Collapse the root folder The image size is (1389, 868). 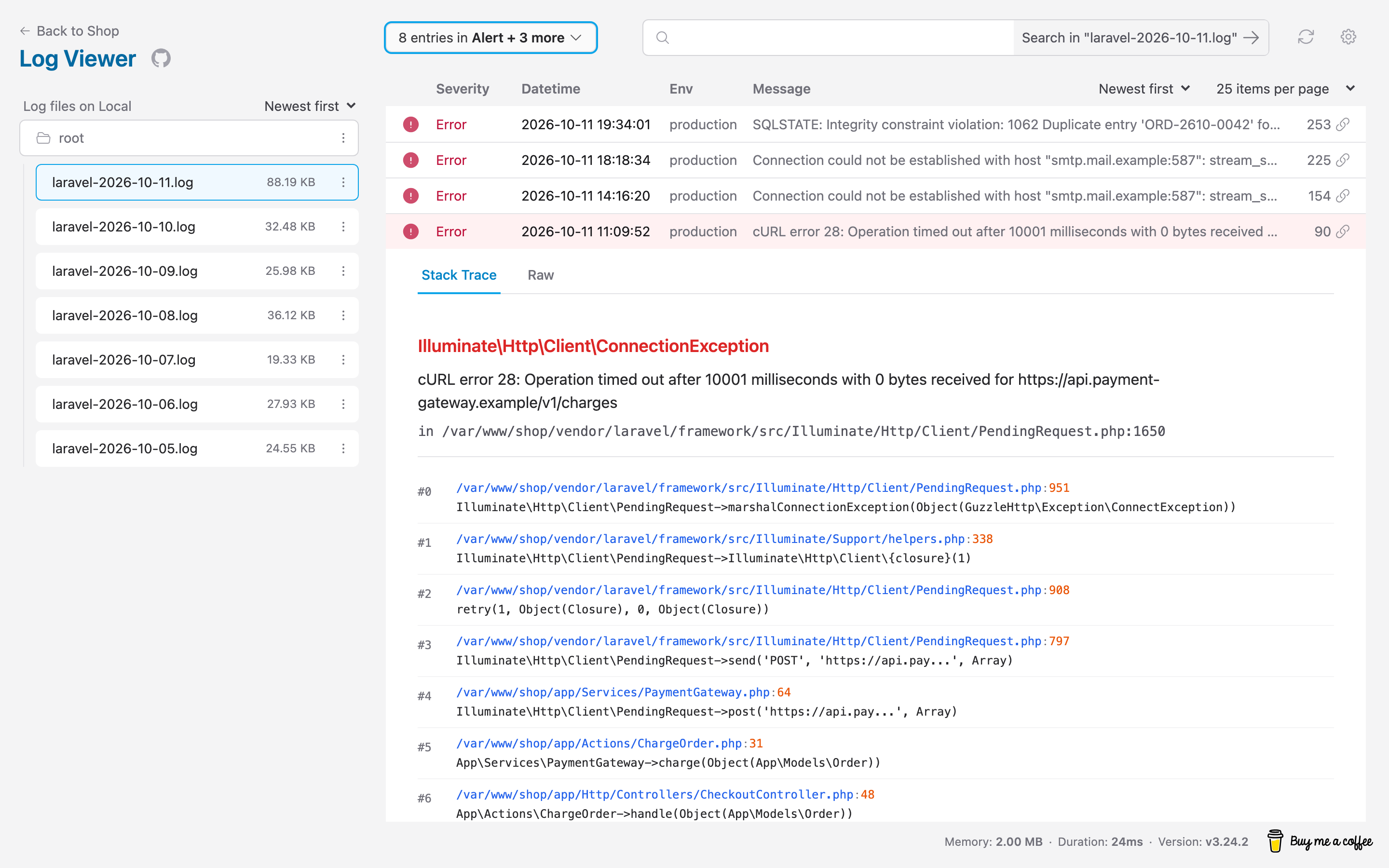click(x=189, y=138)
